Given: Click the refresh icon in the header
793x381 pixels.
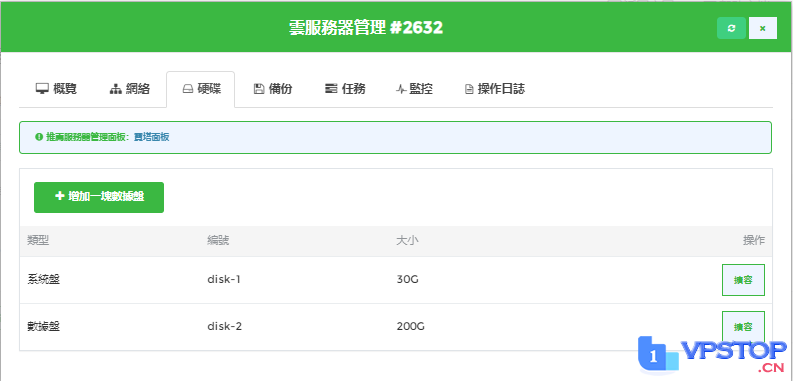Looking at the screenshot, I should point(731,28).
